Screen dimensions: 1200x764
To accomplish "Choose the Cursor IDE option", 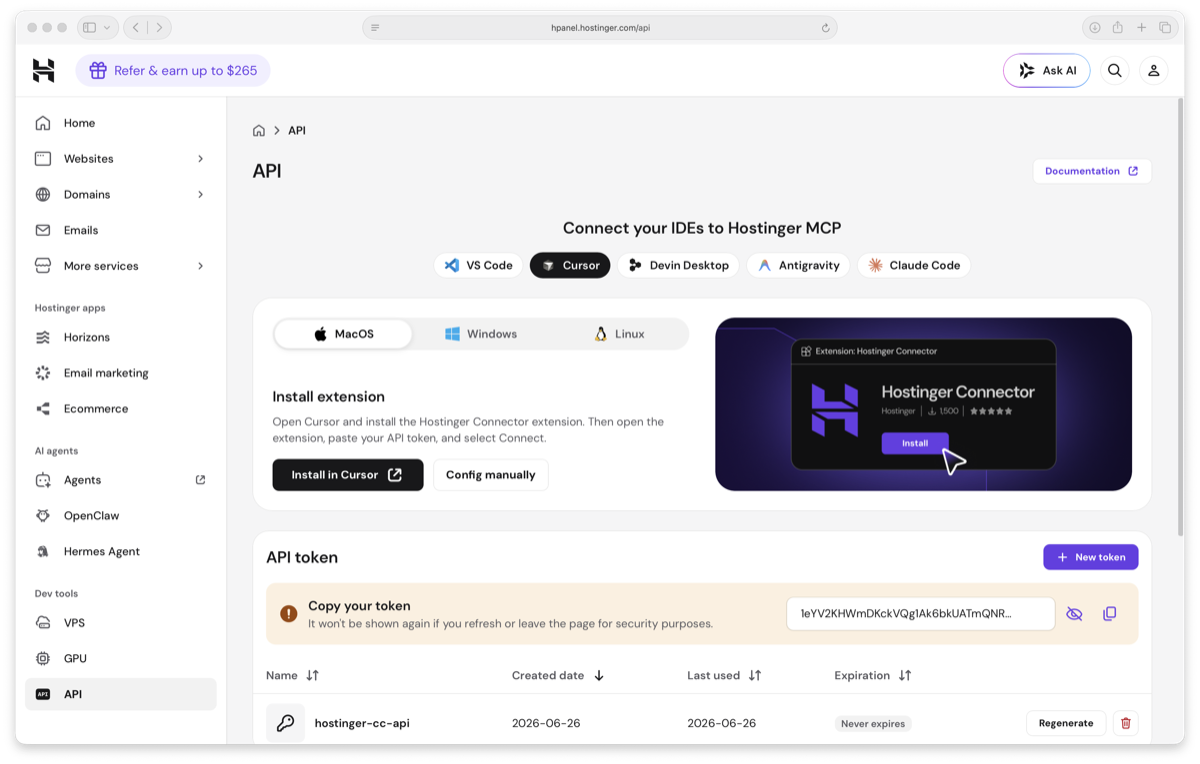I will click(x=570, y=265).
